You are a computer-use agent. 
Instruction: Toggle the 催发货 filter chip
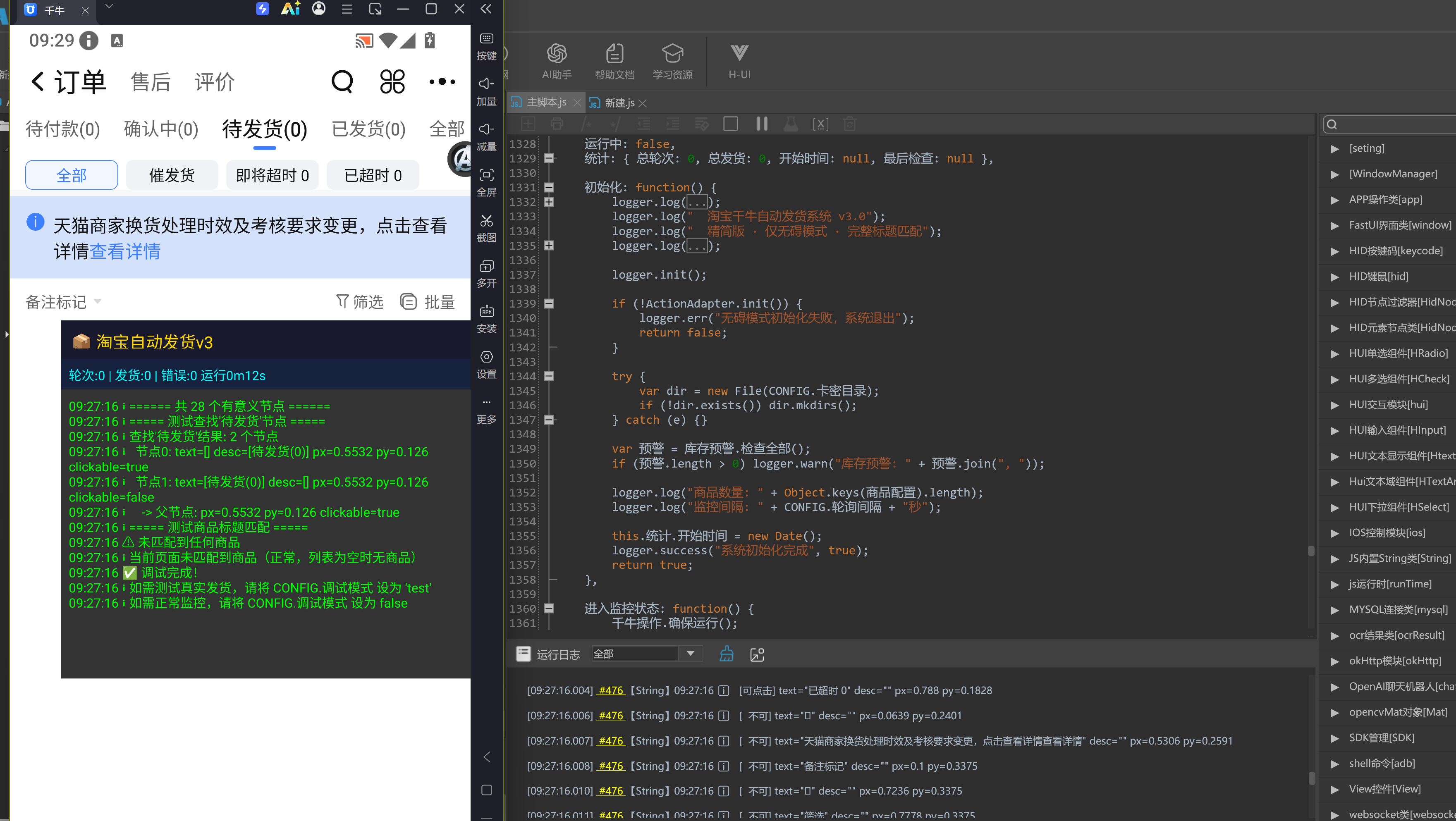(172, 175)
